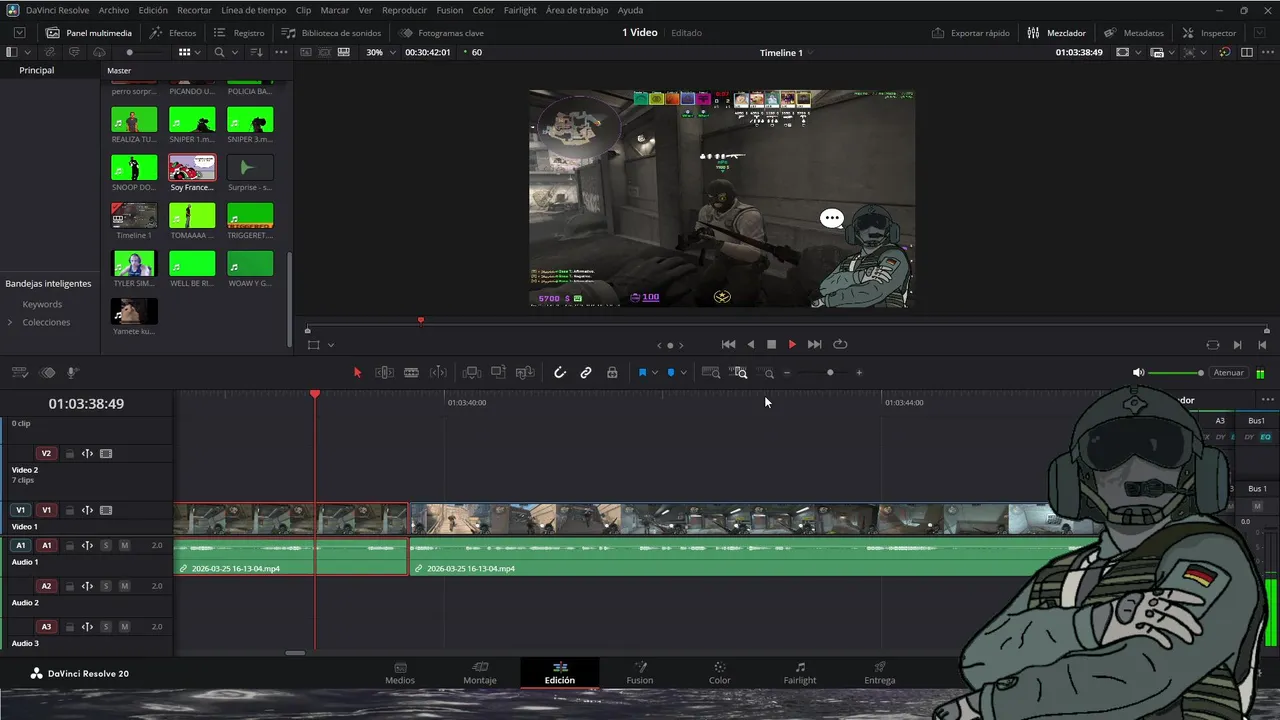Open the Inspector panel
The height and width of the screenshot is (720, 1280).
pyautogui.click(x=1208, y=33)
